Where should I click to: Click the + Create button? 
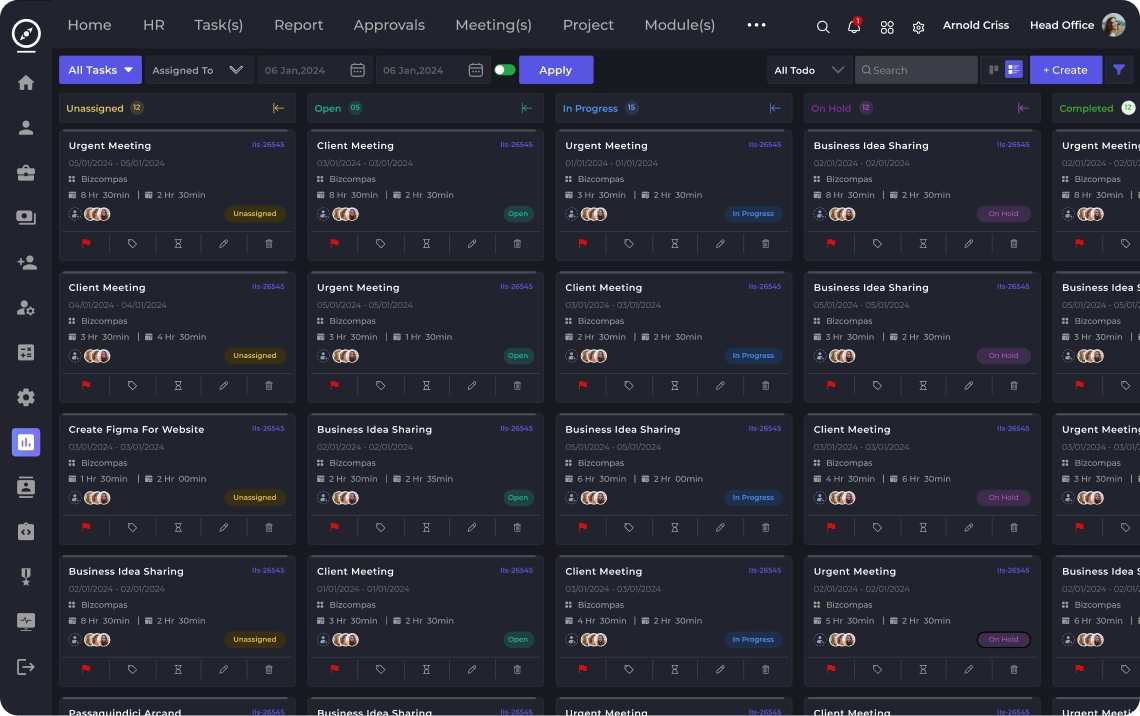click(1065, 70)
